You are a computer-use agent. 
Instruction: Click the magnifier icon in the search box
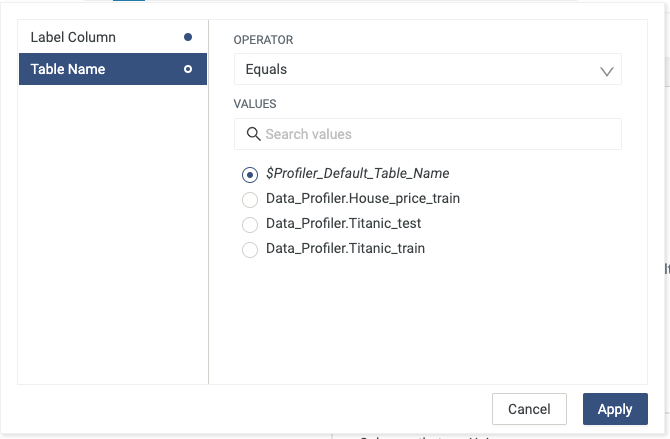click(252, 134)
